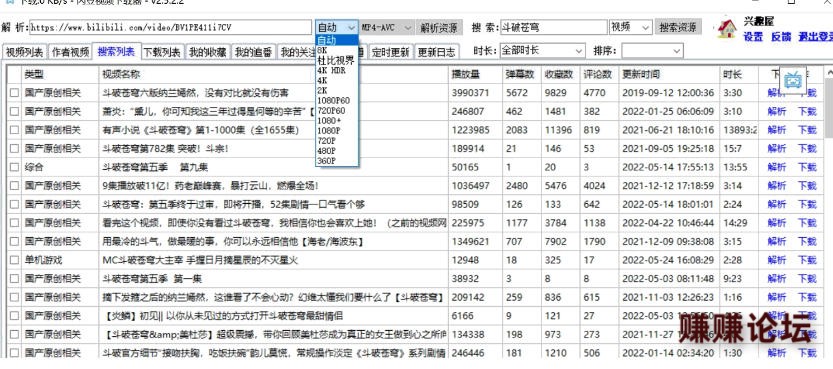Image resolution: width=833 pixels, height=369 pixels.
Task: Check the 斗破苍穹第五季 第一集 row checkbox
Action: (x=14, y=279)
